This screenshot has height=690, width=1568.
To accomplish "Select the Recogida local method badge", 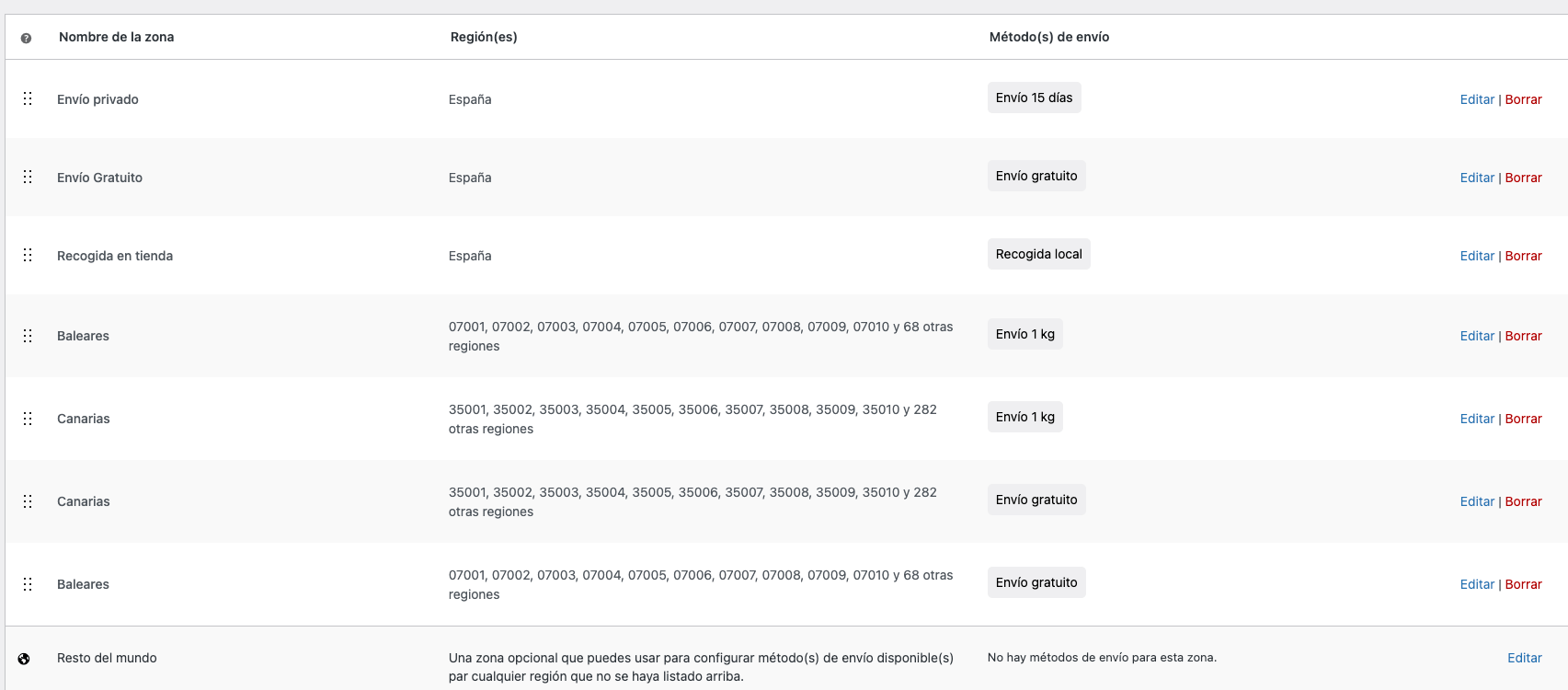I will [1038, 254].
